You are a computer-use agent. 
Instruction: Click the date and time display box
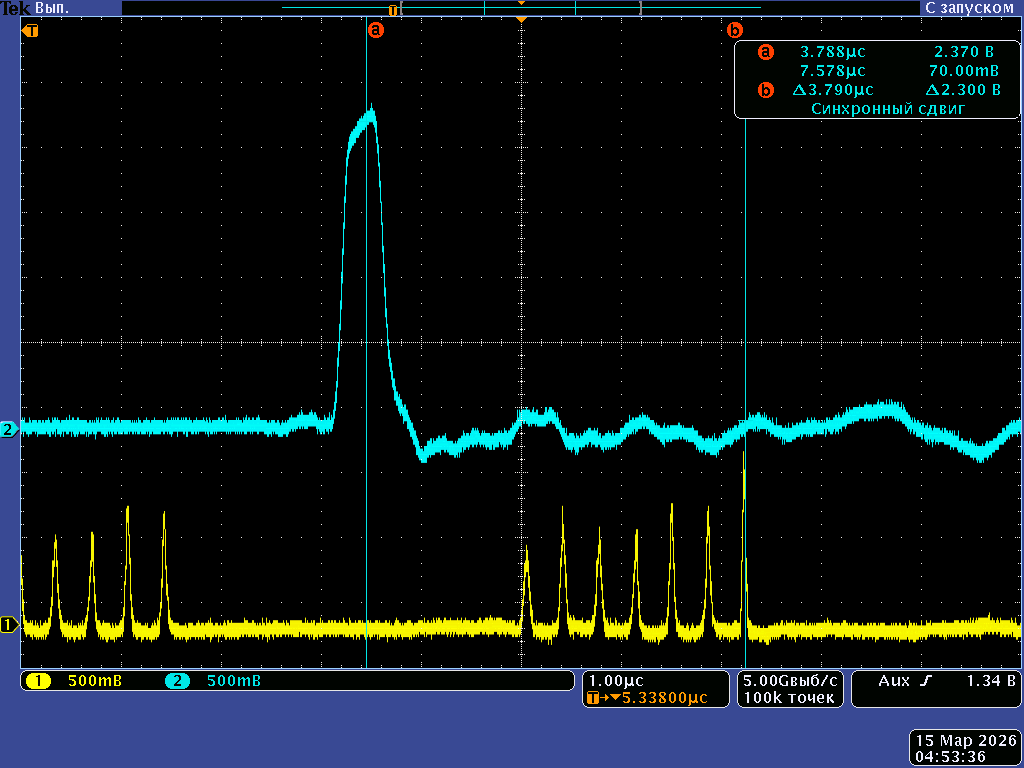tap(965, 748)
